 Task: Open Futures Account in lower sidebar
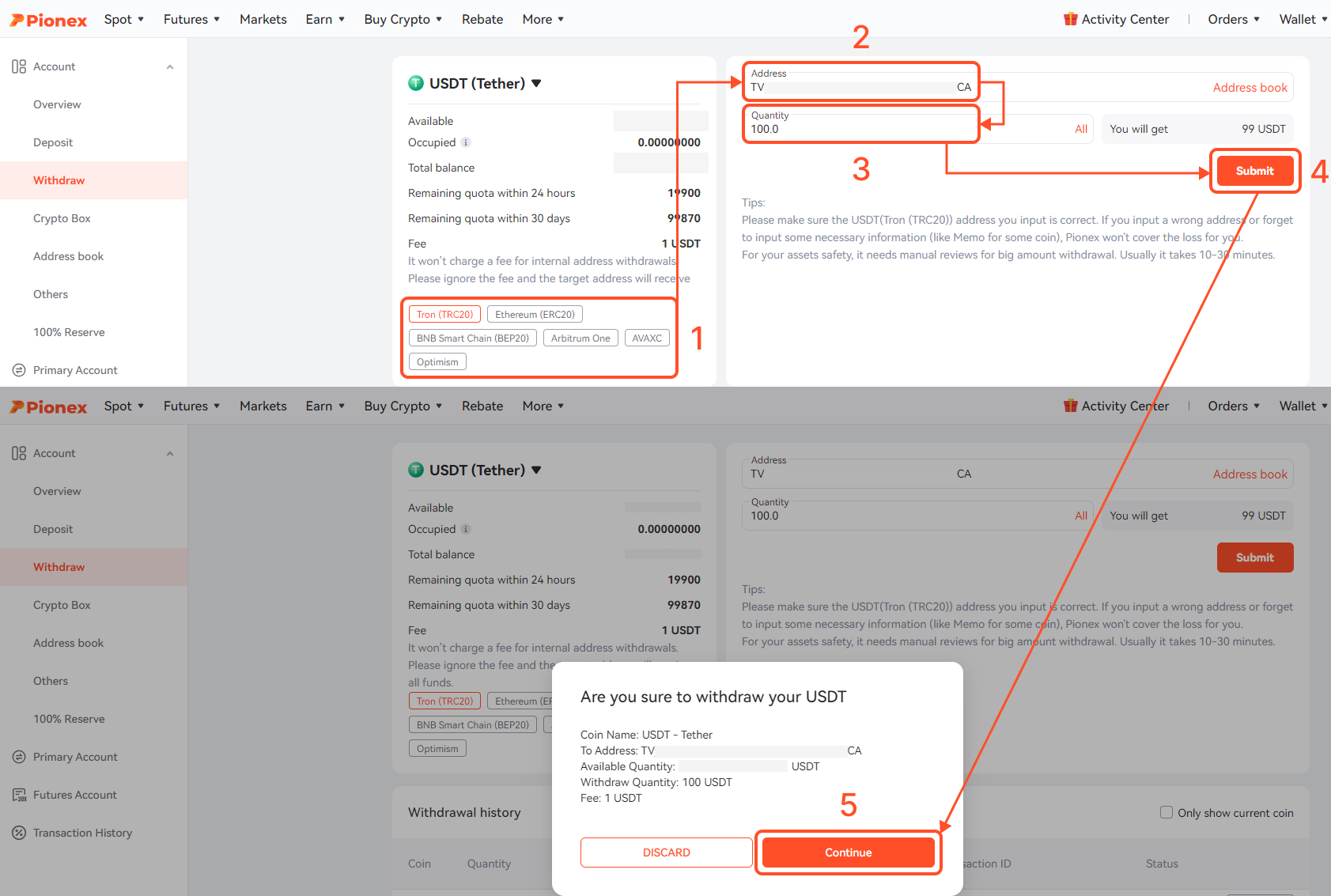74,795
